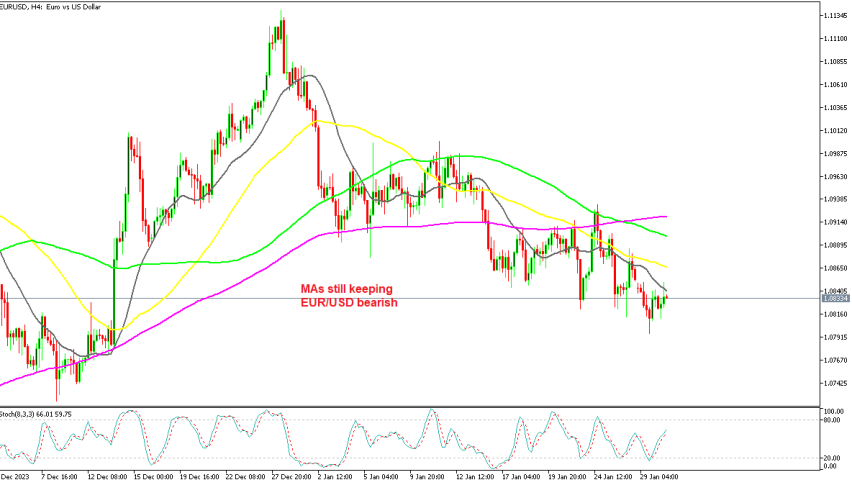
Task: Click the 'MAs still keeping EUR/USD bearish' annotation
Action: click(x=349, y=295)
